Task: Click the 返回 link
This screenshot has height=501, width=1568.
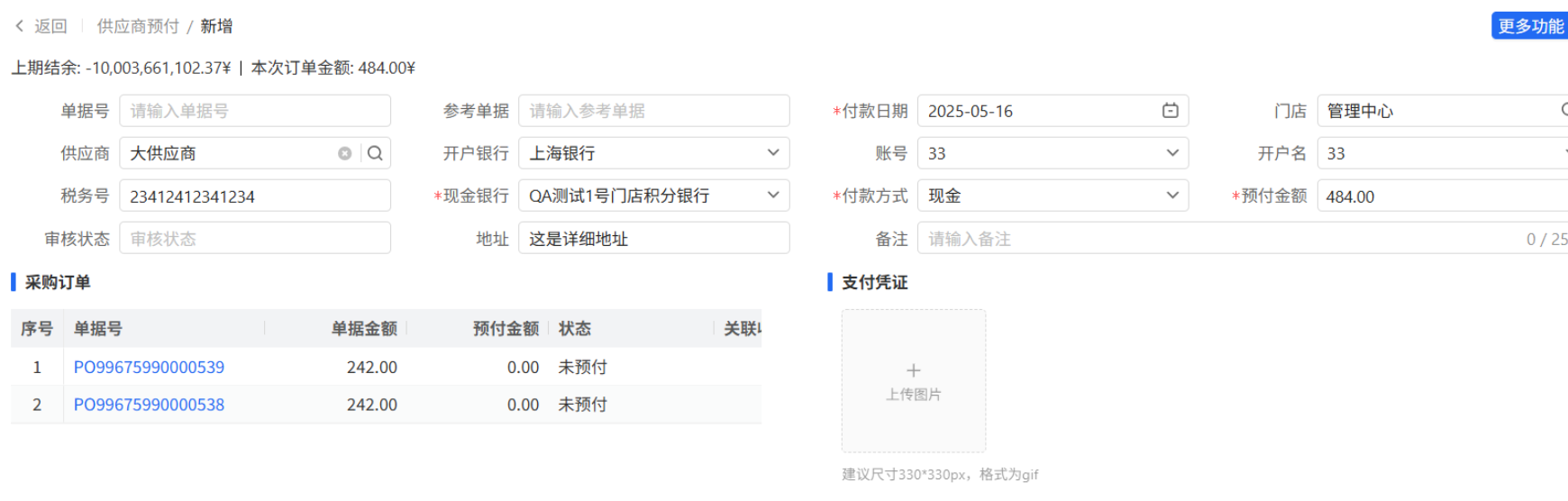Action: coord(50,26)
